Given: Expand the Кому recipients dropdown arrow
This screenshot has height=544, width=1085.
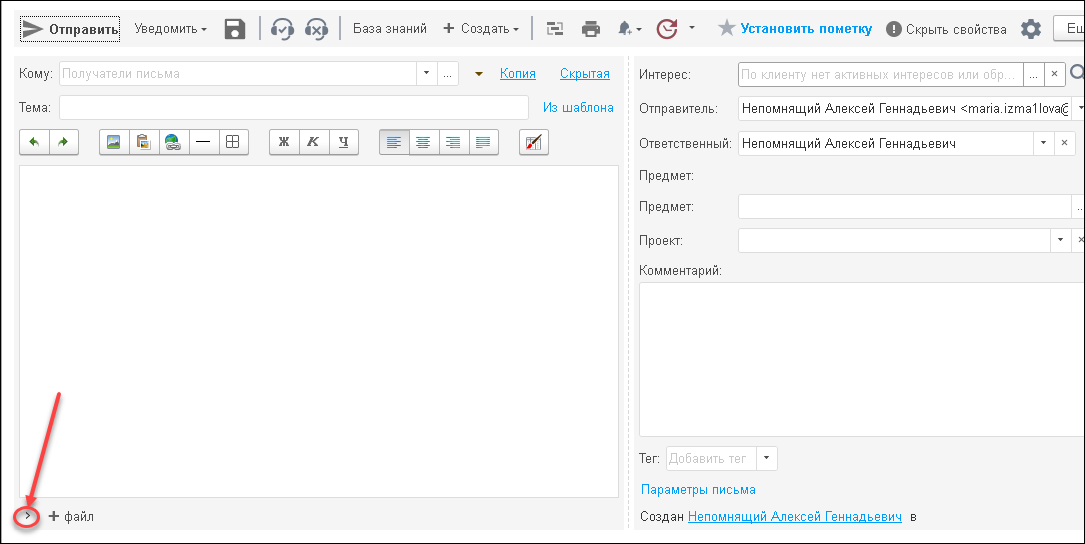Looking at the screenshot, I should pos(427,74).
